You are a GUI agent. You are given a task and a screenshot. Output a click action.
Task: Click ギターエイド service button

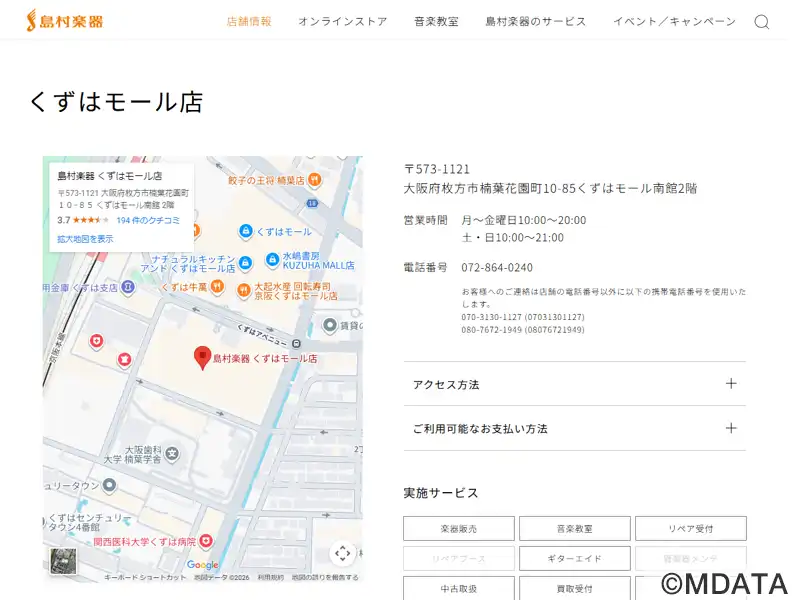click(x=574, y=559)
